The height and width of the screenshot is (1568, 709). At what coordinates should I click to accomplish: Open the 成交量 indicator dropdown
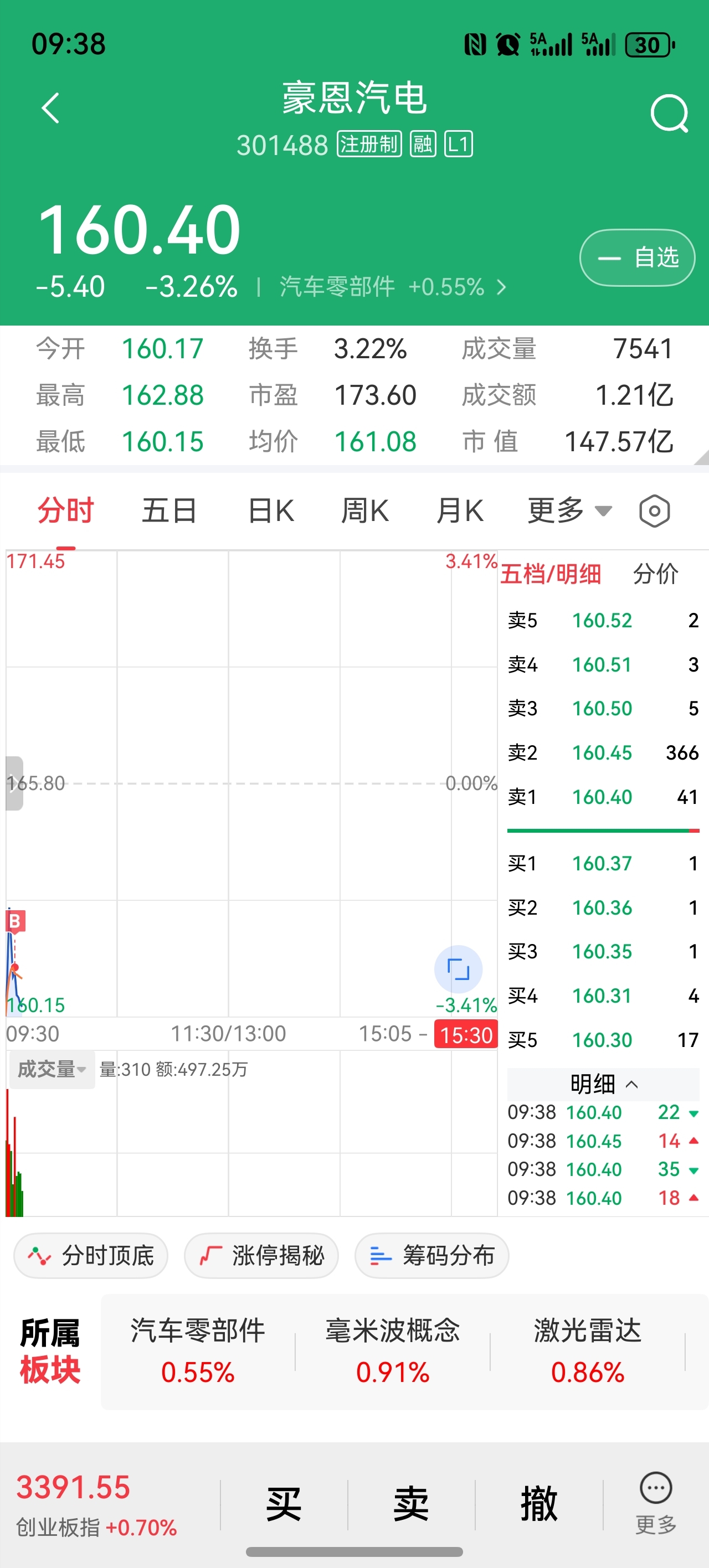point(52,1069)
